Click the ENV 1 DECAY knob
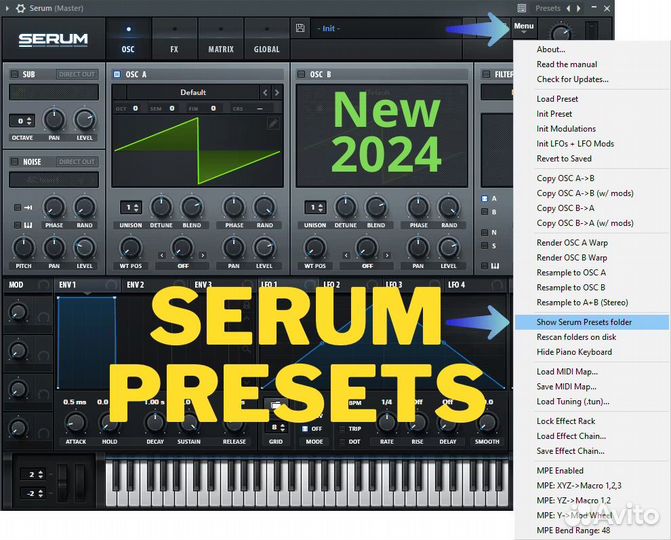 point(155,423)
